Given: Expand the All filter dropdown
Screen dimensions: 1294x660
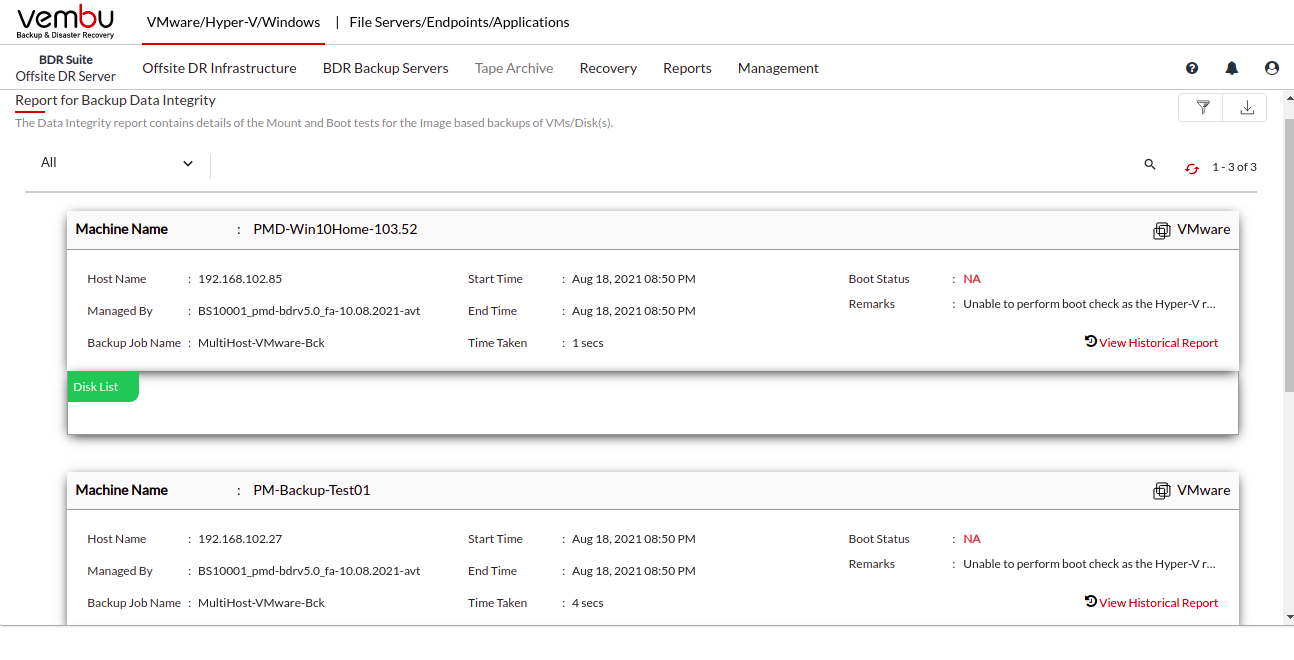Looking at the screenshot, I should 117,163.
